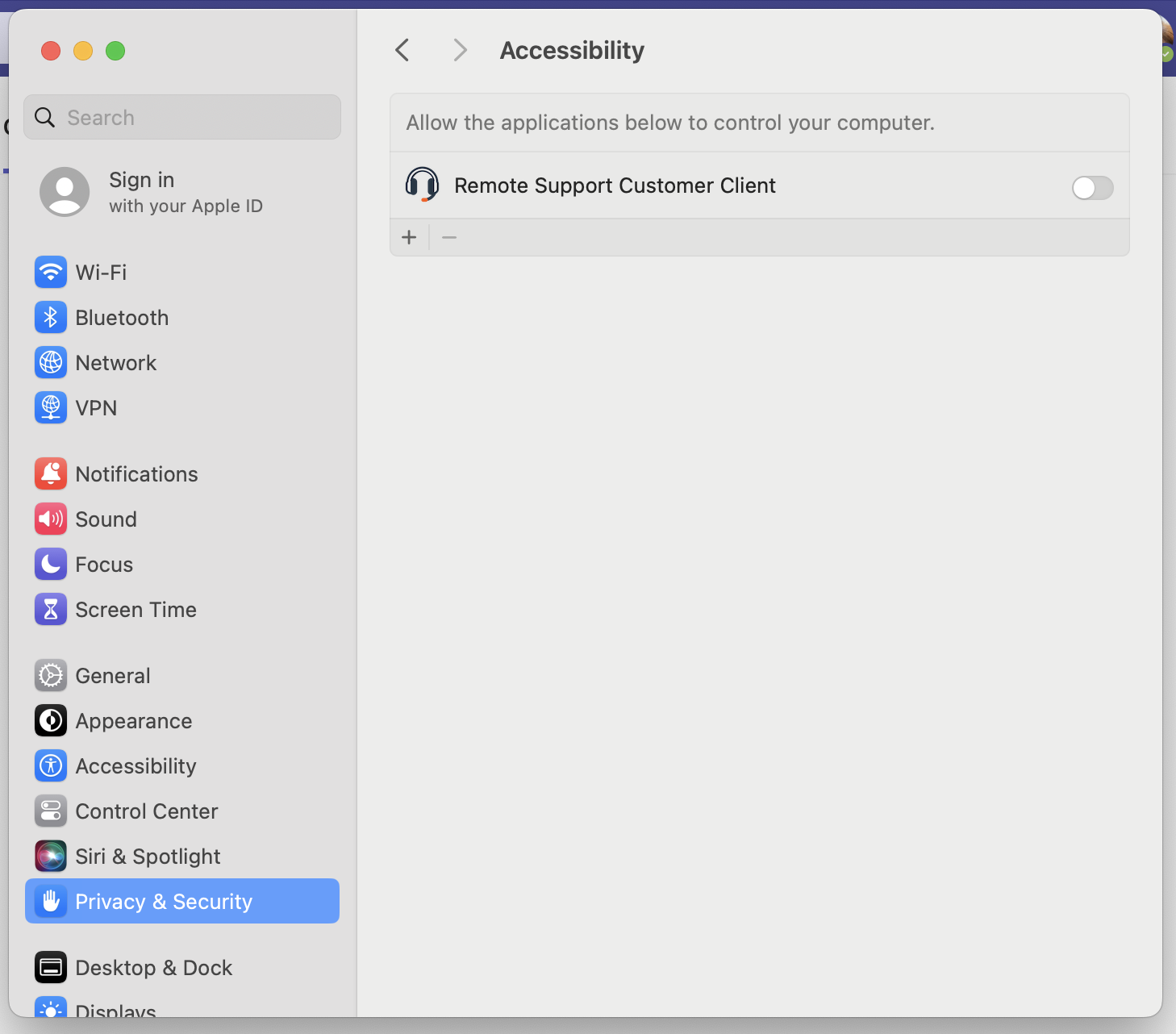Viewport: 1176px width, 1034px height.
Task: Open Siri & Spotlight icon
Action: 51,857
